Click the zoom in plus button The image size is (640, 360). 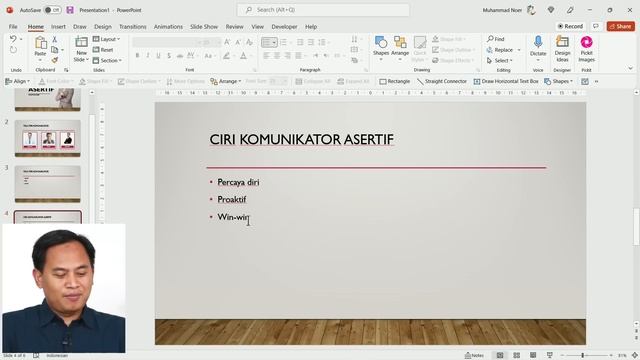(611, 356)
